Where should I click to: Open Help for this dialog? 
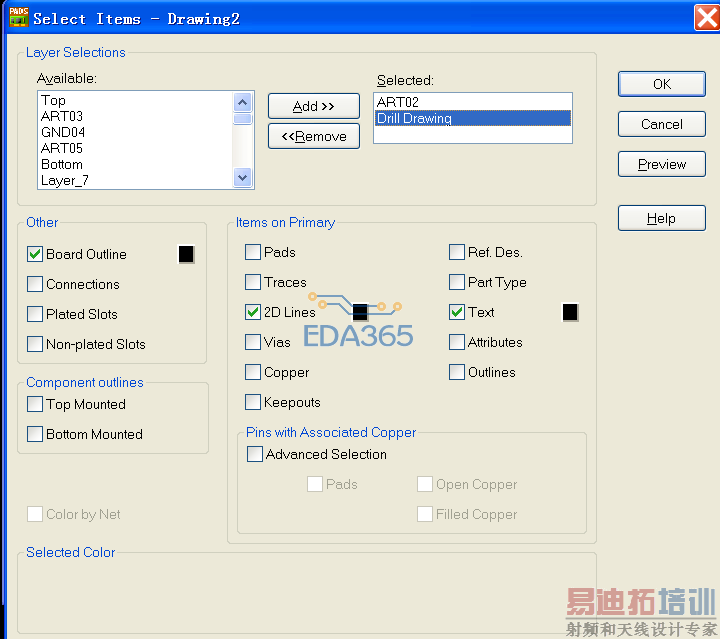tap(662, 218)
